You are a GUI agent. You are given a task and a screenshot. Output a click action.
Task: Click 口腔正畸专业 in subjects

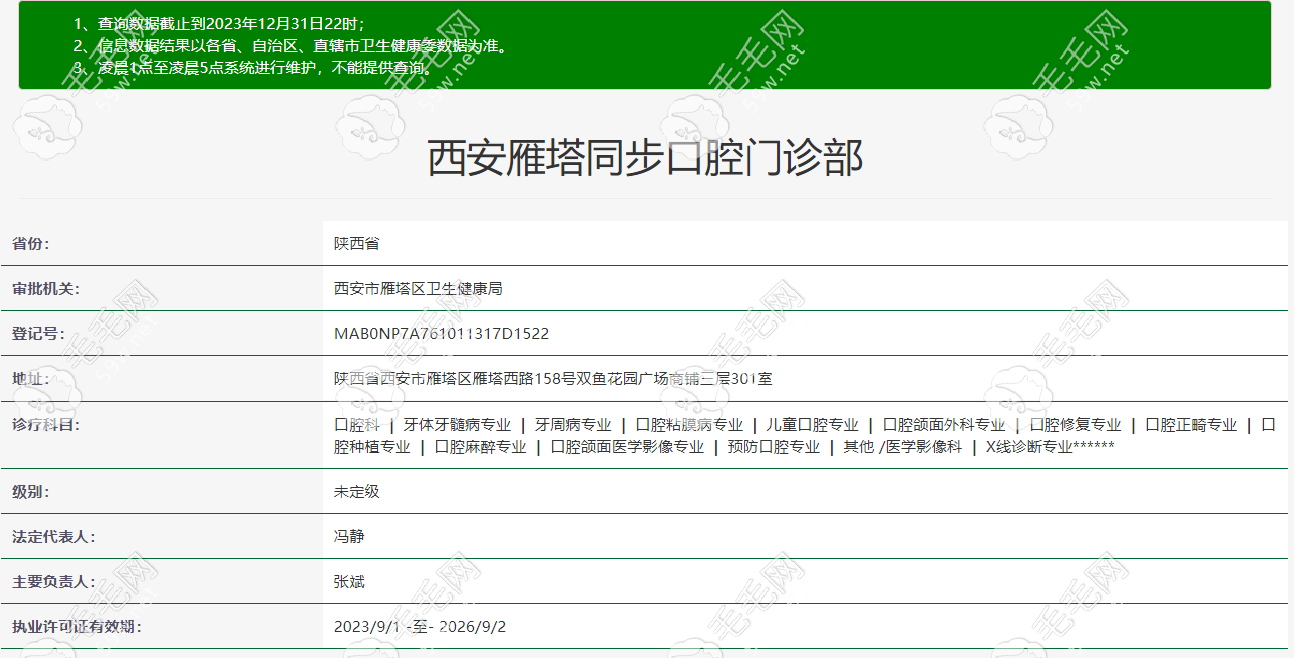coord(1191,425)
